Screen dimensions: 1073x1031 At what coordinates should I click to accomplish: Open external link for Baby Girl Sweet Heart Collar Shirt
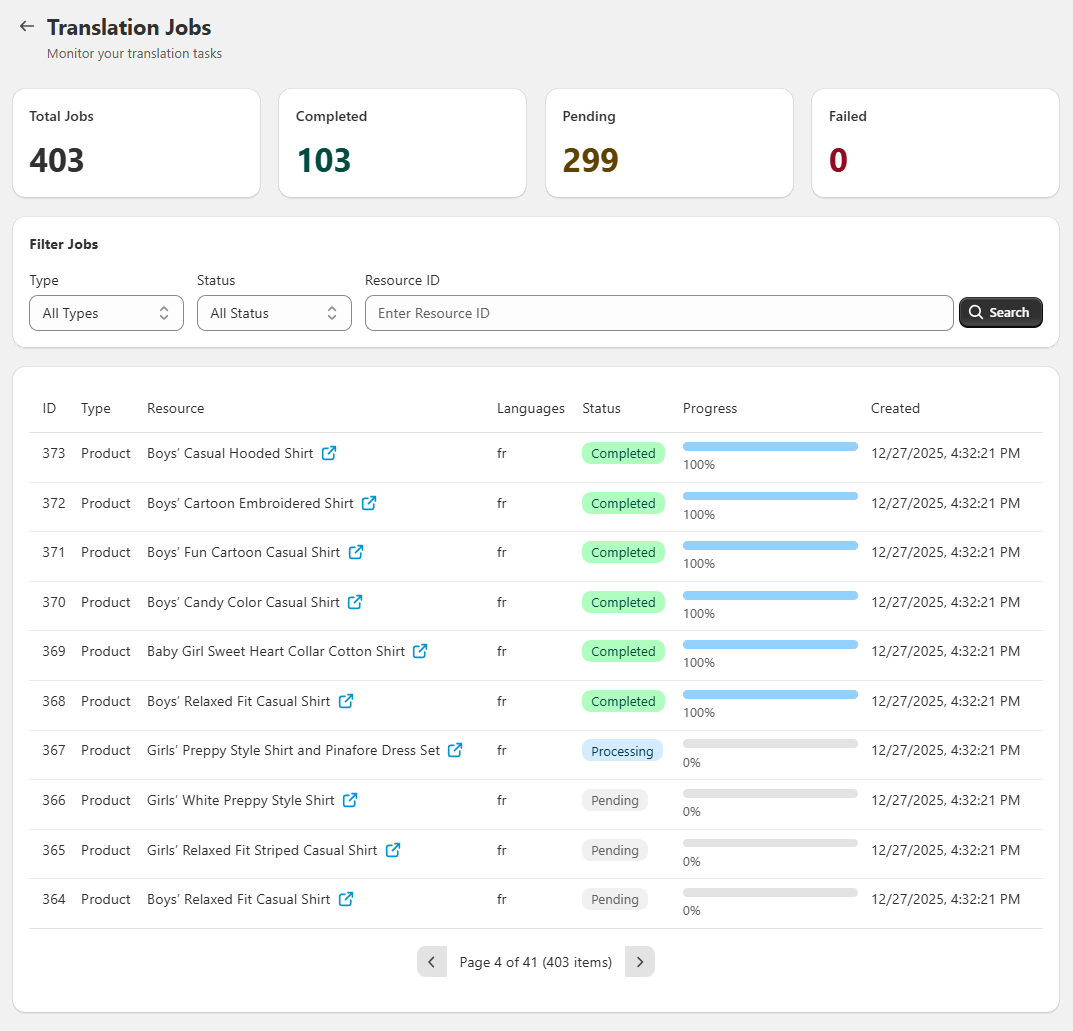pos(421,651)
